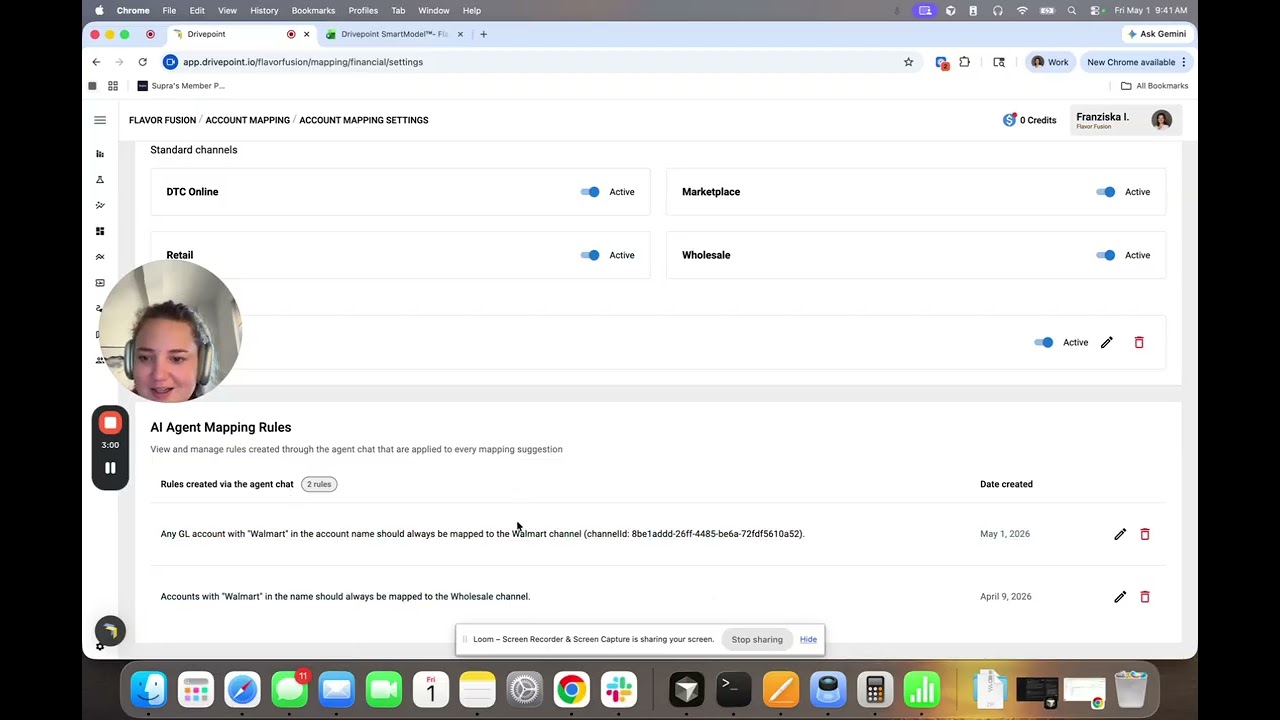Open Terminal from the dock
The image size is (1280, 720).
coord(733,690)
